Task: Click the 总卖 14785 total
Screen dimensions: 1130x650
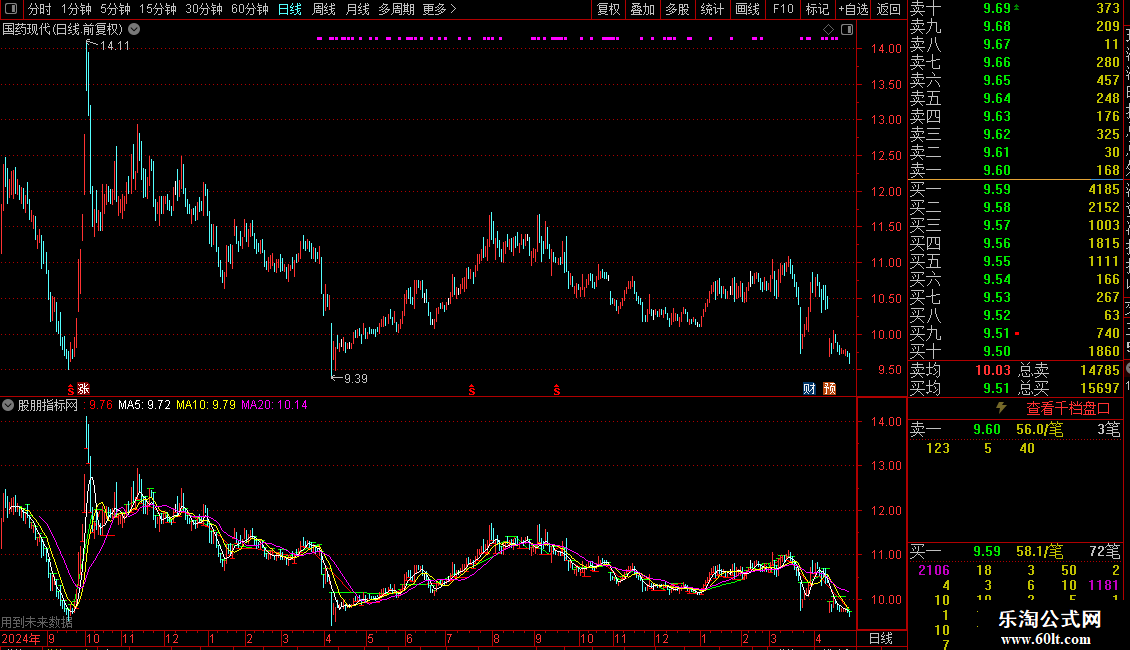Action: point(1100,370)
